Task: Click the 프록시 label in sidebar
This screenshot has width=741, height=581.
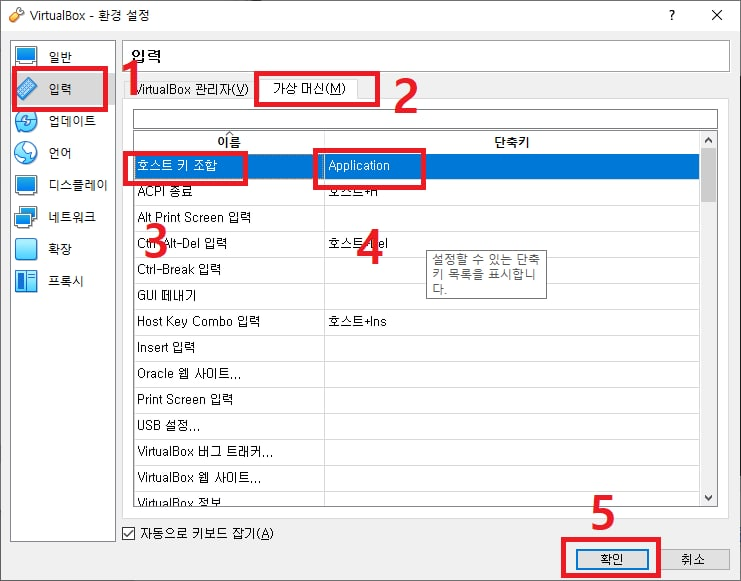Action: coord(66,281)
